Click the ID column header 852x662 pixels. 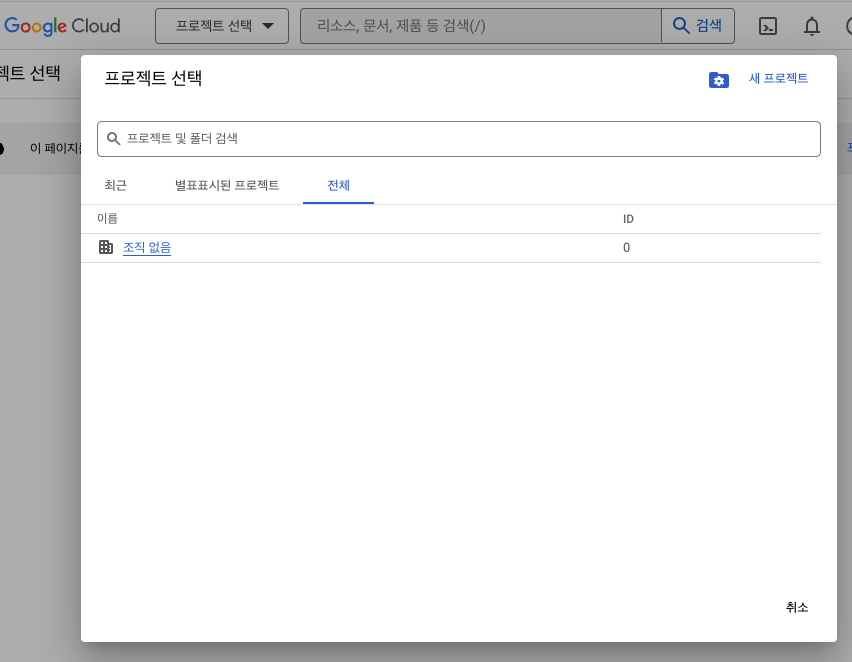click(x=628, y=219)
